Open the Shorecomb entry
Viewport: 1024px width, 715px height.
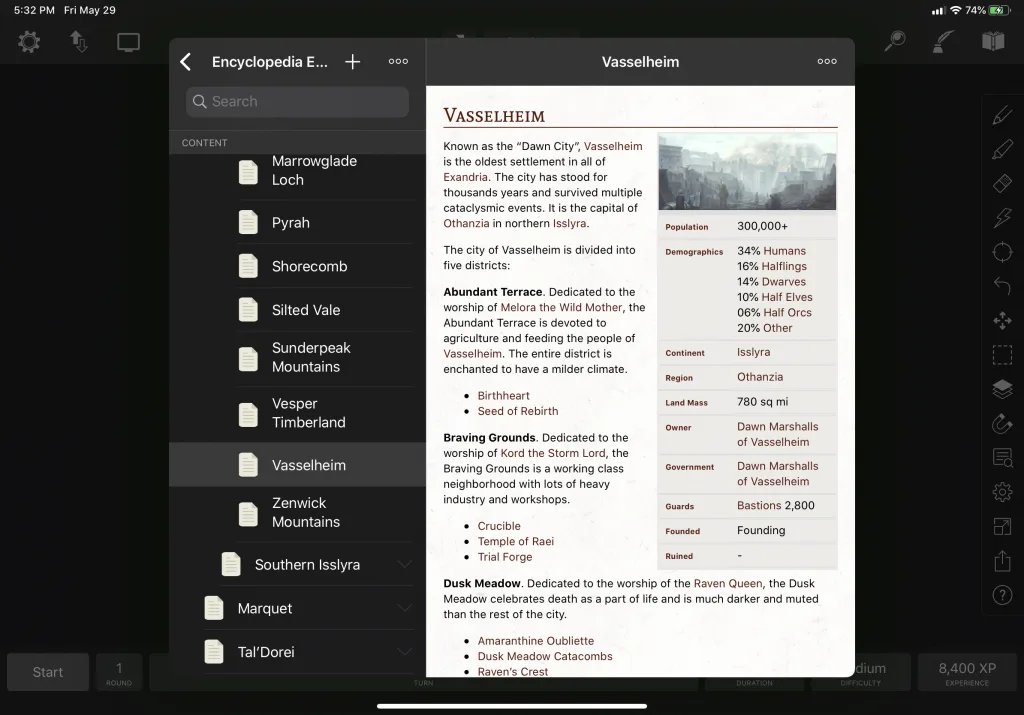[298, 266]
